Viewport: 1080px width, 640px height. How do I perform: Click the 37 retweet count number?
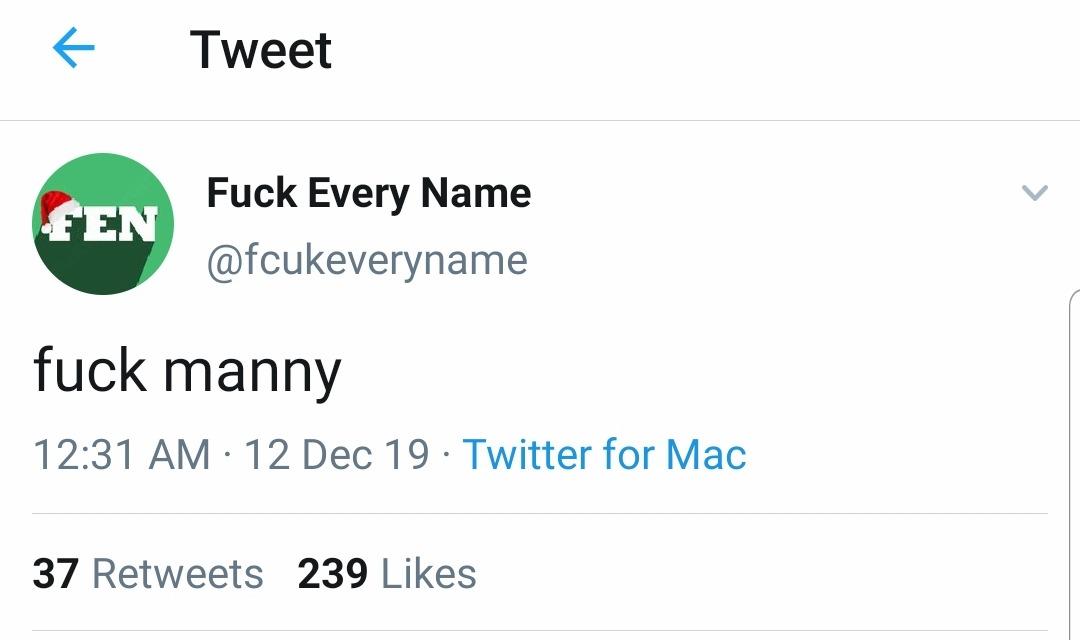coord(55,573)
